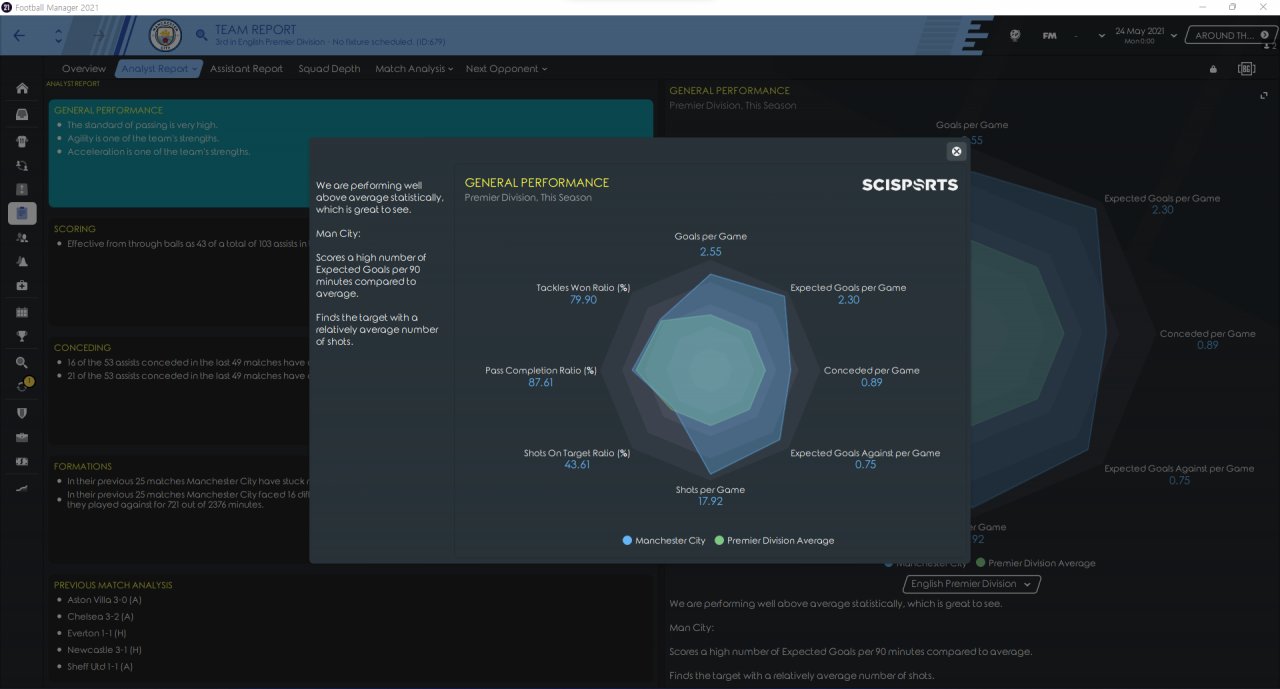Toggle Manchester City series in chart legend
The height and width of the screenshot is (689, 1280).
point(664,540)
